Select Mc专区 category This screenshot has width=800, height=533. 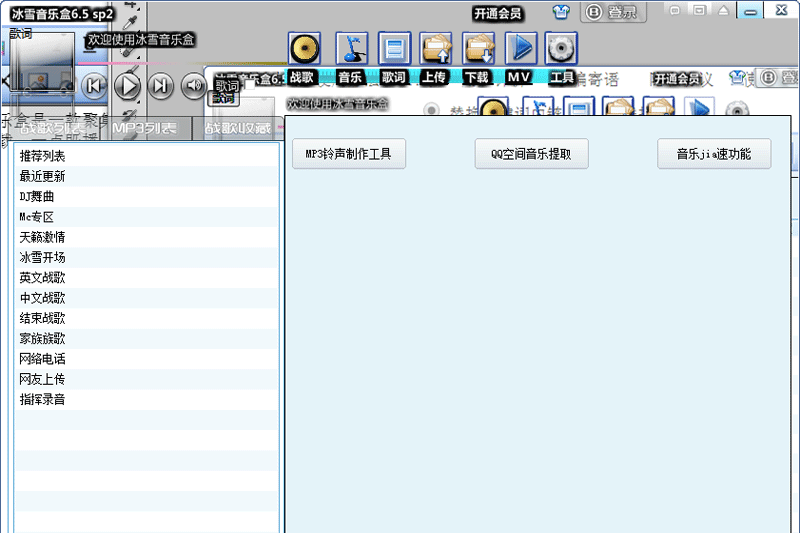pyautogui.click(x=146, y=217)
